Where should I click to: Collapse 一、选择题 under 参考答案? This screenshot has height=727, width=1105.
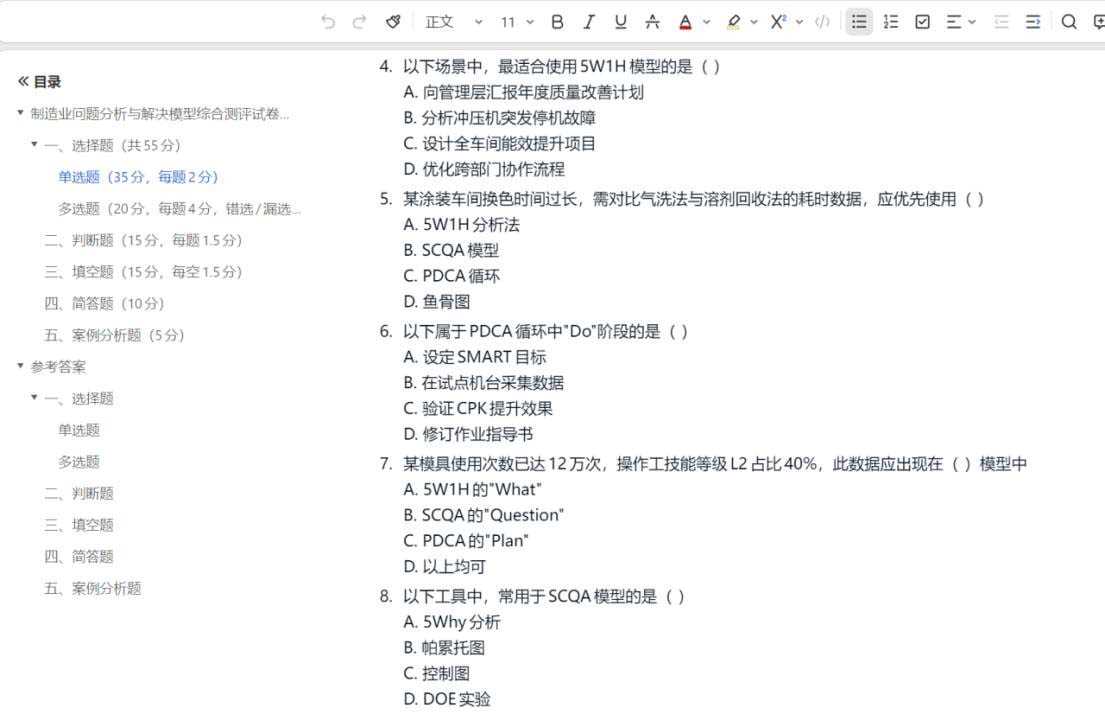pos(34,397)
